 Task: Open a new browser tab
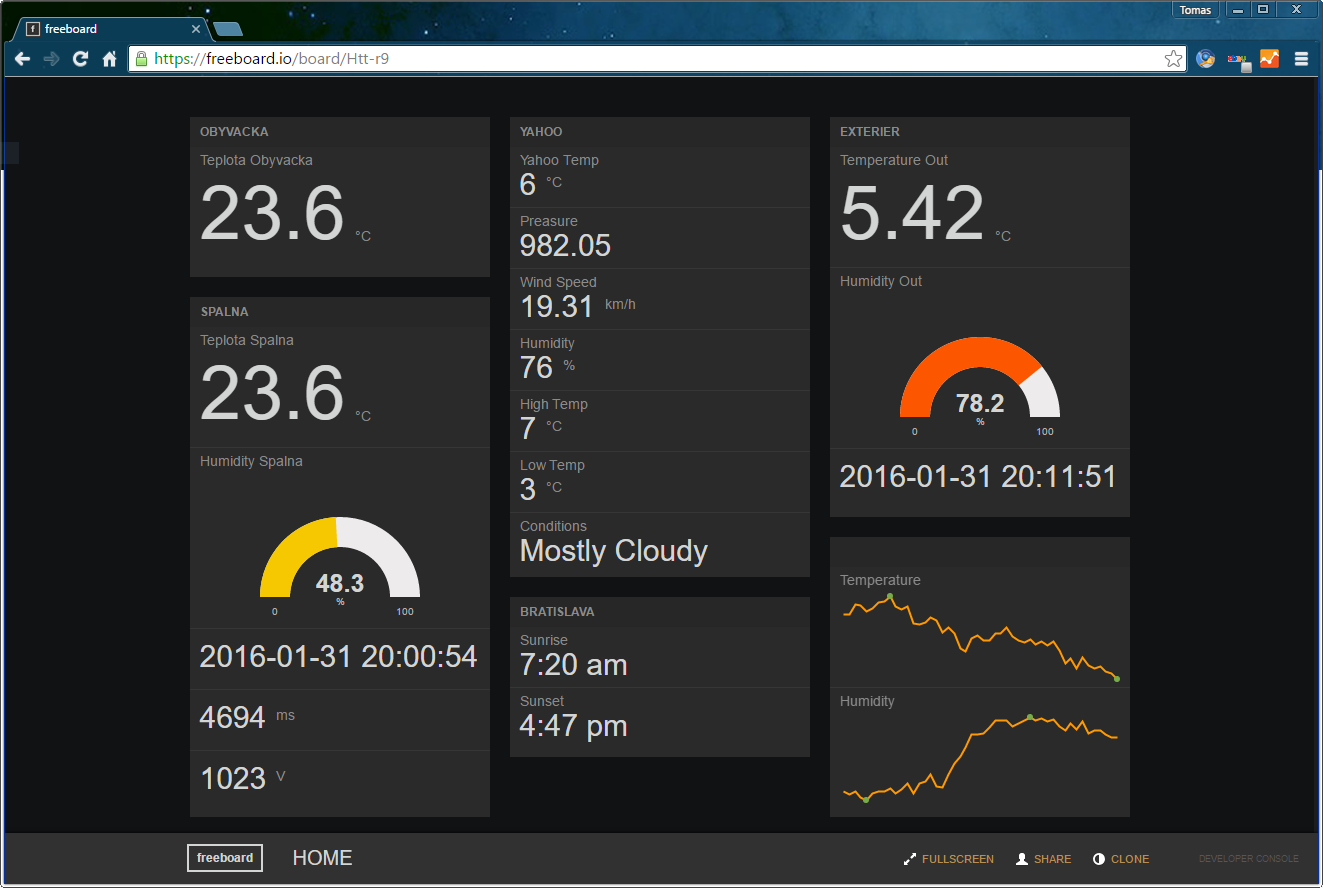click(227, 29)
